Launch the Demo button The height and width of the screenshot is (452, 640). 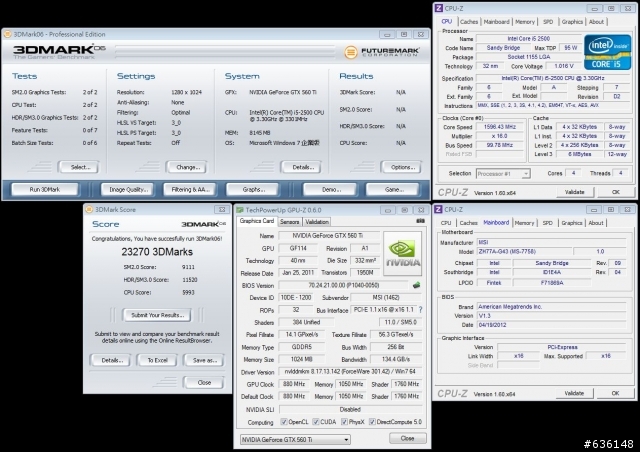(331, 189)
